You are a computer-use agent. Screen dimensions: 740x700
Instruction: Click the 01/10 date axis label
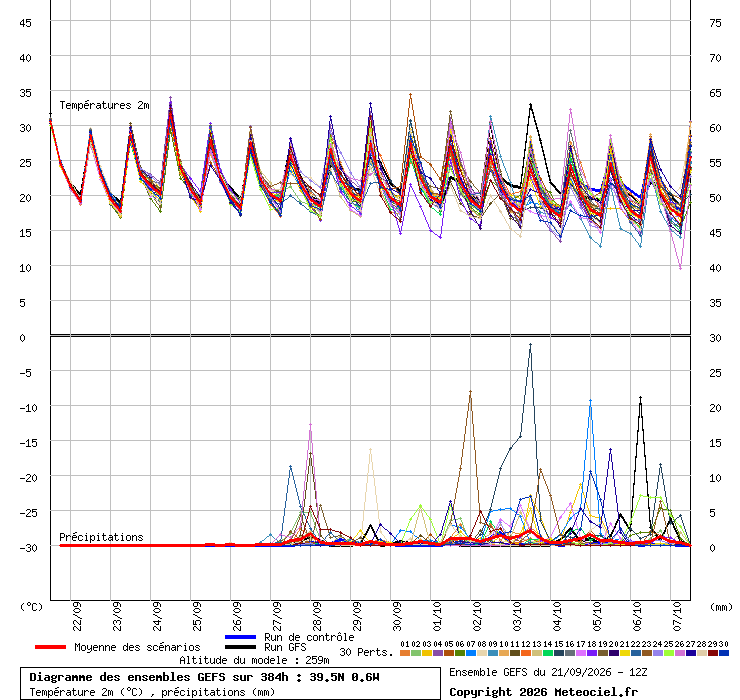click(x=437, y=616)
